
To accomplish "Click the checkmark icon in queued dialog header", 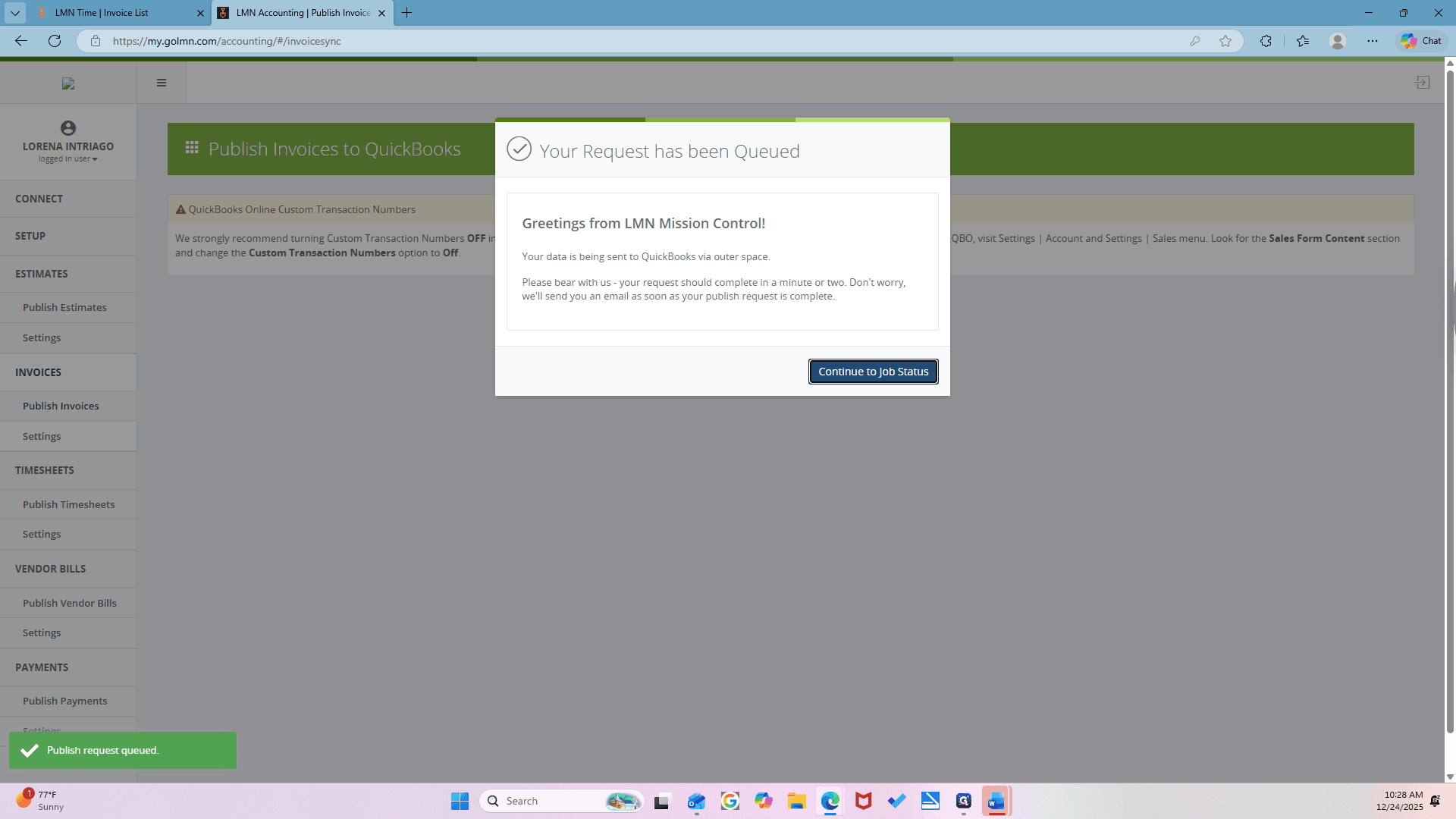I will 519,149.
